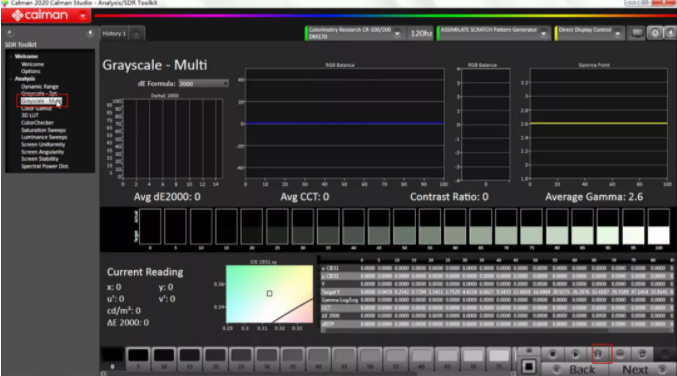Viewport: 677px width, 376px height.
Task: Switch to the History 1 tab
Action: coord(114,34)
